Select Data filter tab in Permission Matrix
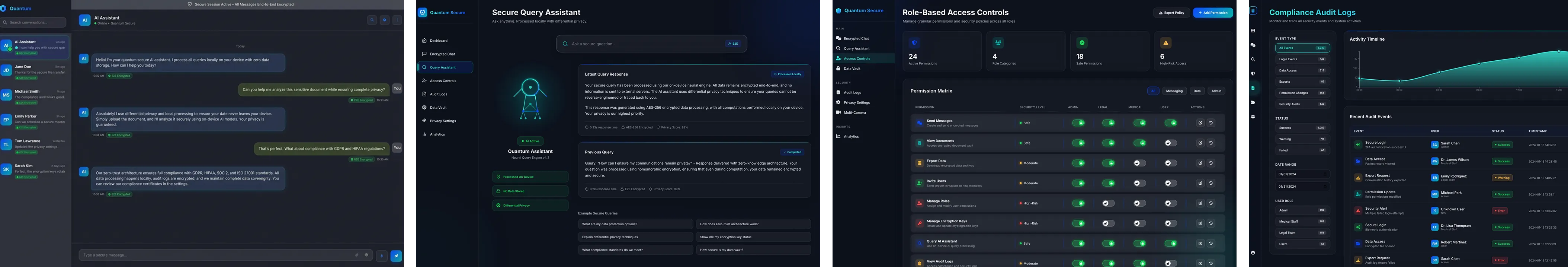The image size is (1568, 267). click(1197, 92)
